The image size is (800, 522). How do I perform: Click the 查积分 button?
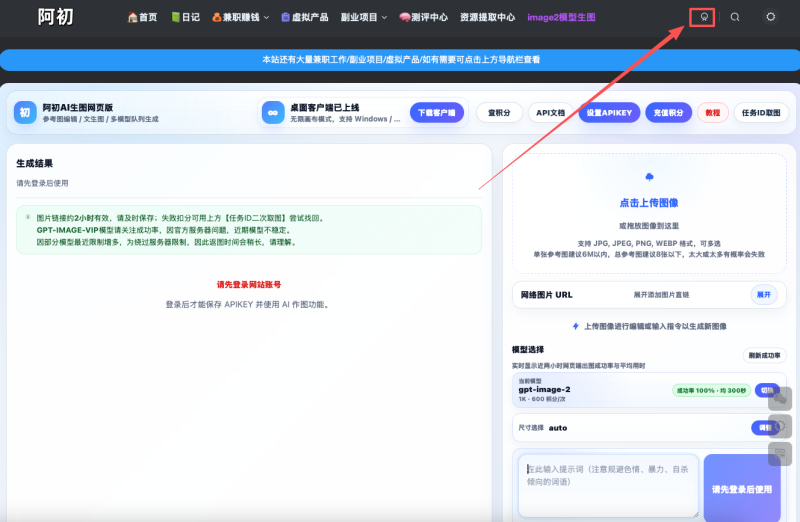tap(499, 113)
